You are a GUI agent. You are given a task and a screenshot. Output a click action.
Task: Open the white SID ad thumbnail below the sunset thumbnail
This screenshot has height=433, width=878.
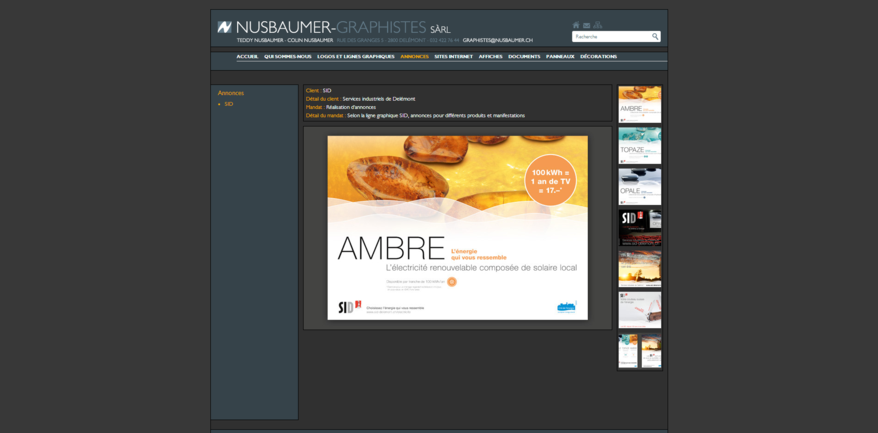pos(639,310)
